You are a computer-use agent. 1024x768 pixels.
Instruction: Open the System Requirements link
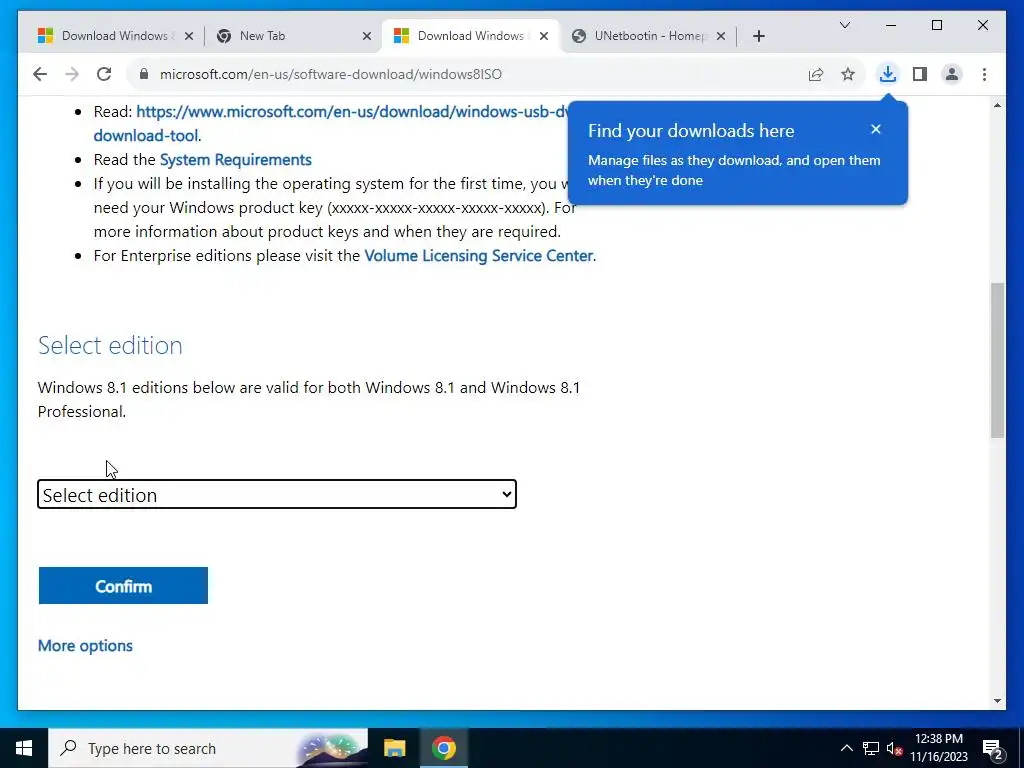tap(236, 160)
